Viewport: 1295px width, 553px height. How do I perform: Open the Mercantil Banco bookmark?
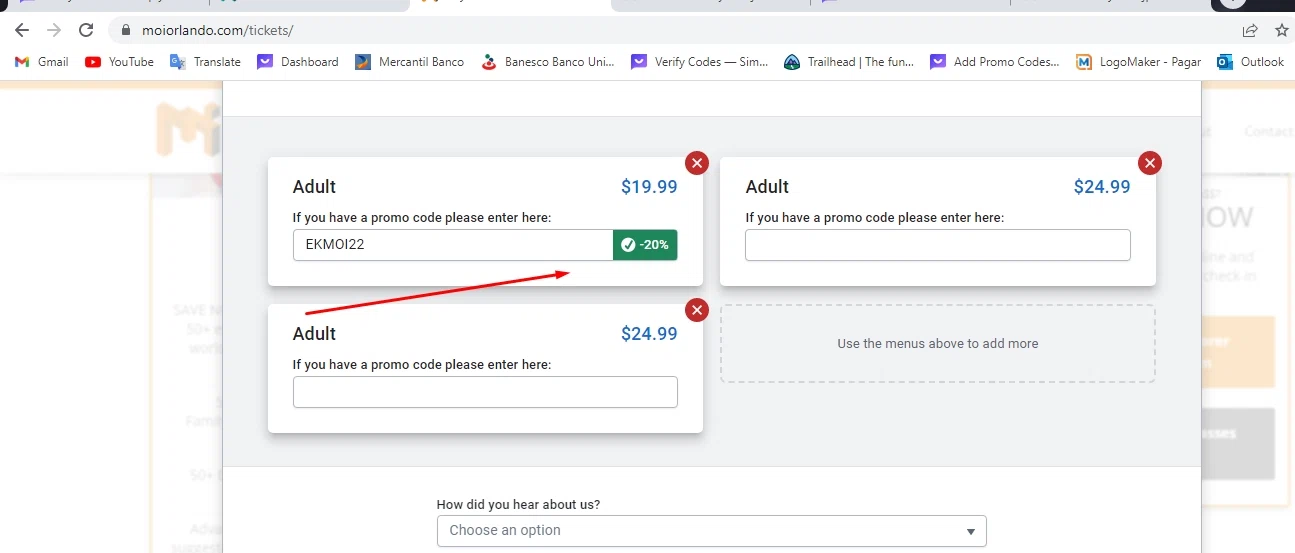(x=410, y=62)
